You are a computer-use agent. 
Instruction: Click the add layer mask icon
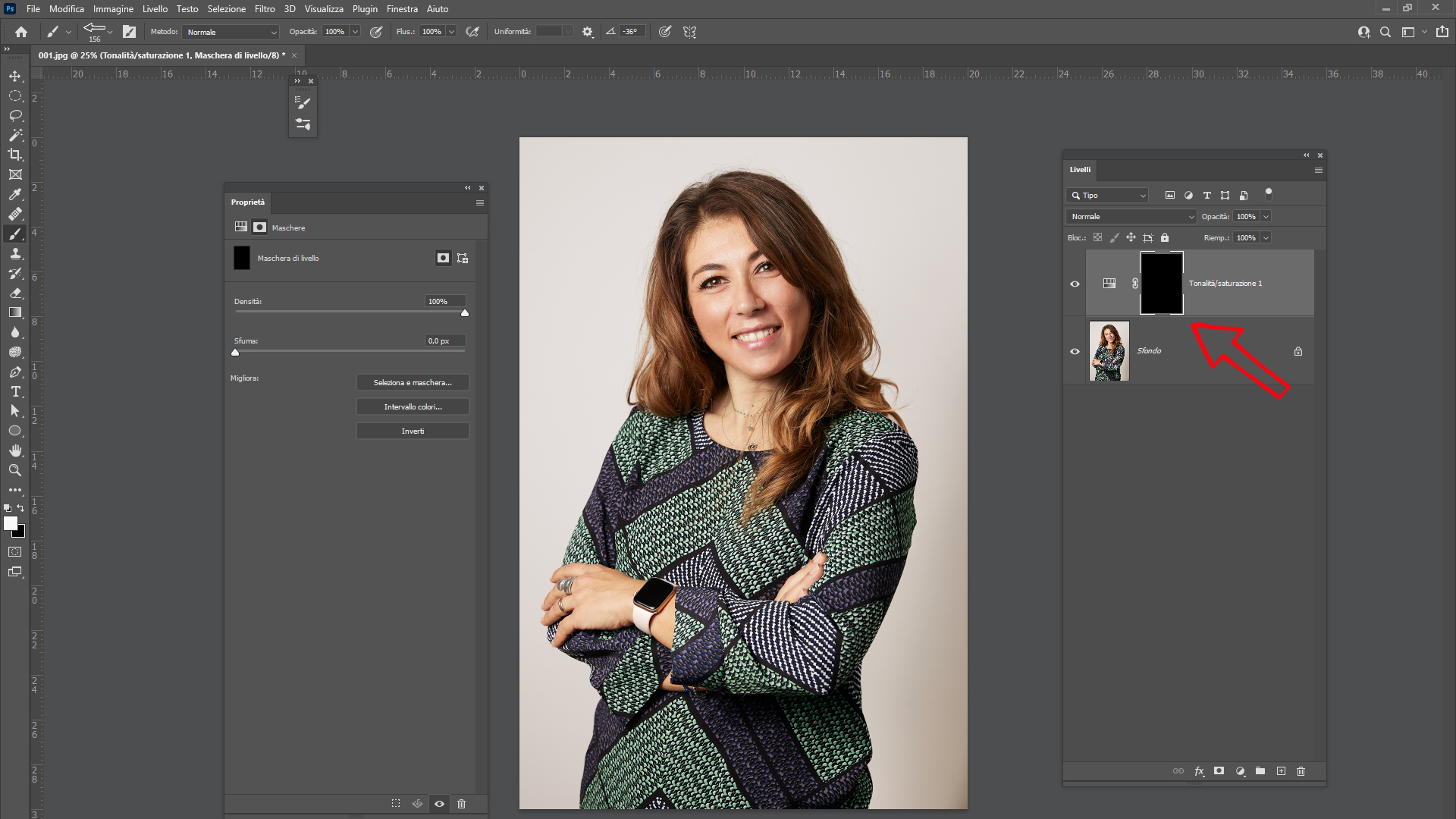coord(1219,771)
